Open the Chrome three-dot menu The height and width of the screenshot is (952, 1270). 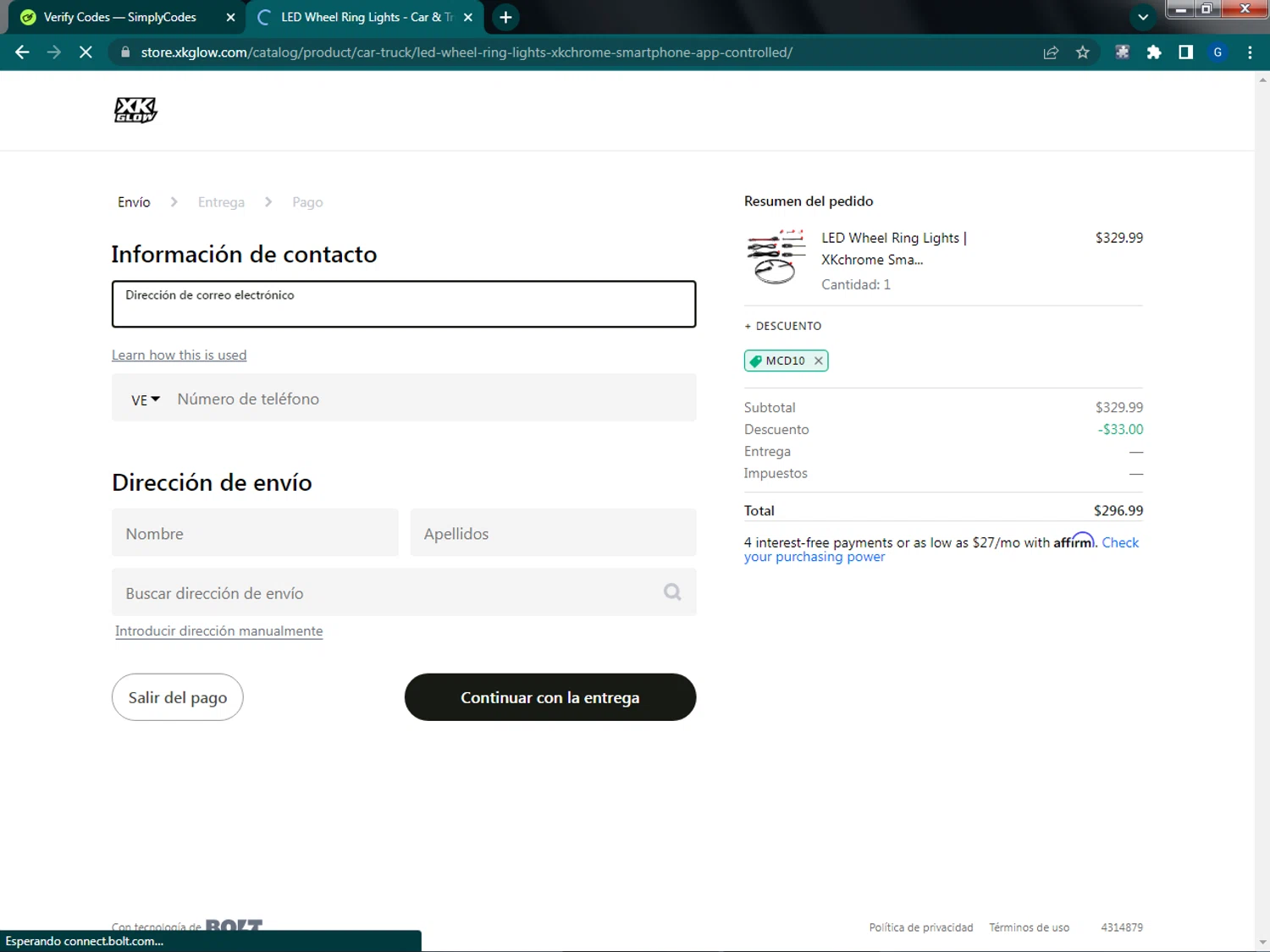coord(1250,52)
